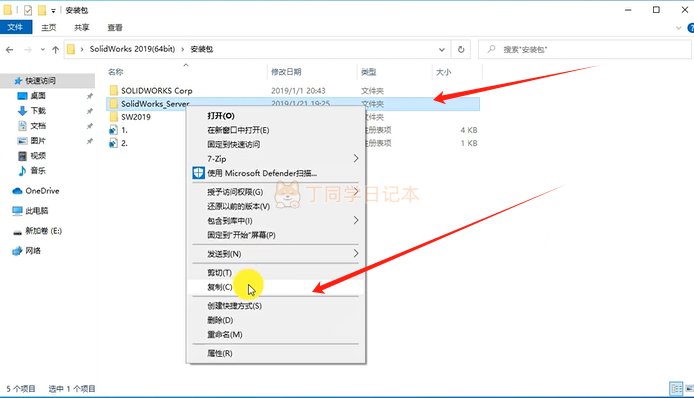
Task: Choose 固定到"开始"屏幕(P)
Action: click(x=276, y=235)
